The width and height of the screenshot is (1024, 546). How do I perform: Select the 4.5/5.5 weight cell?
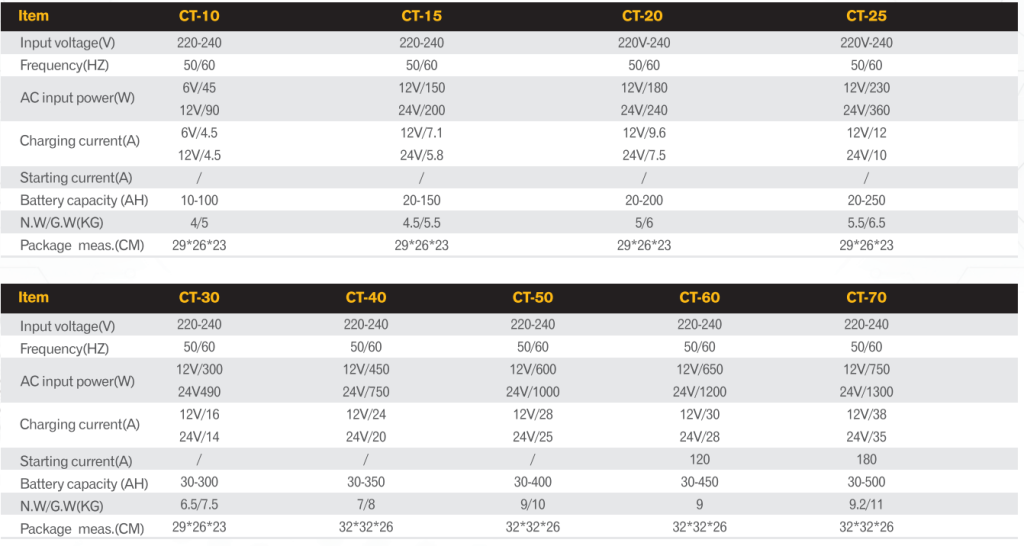tap(422, 223)
